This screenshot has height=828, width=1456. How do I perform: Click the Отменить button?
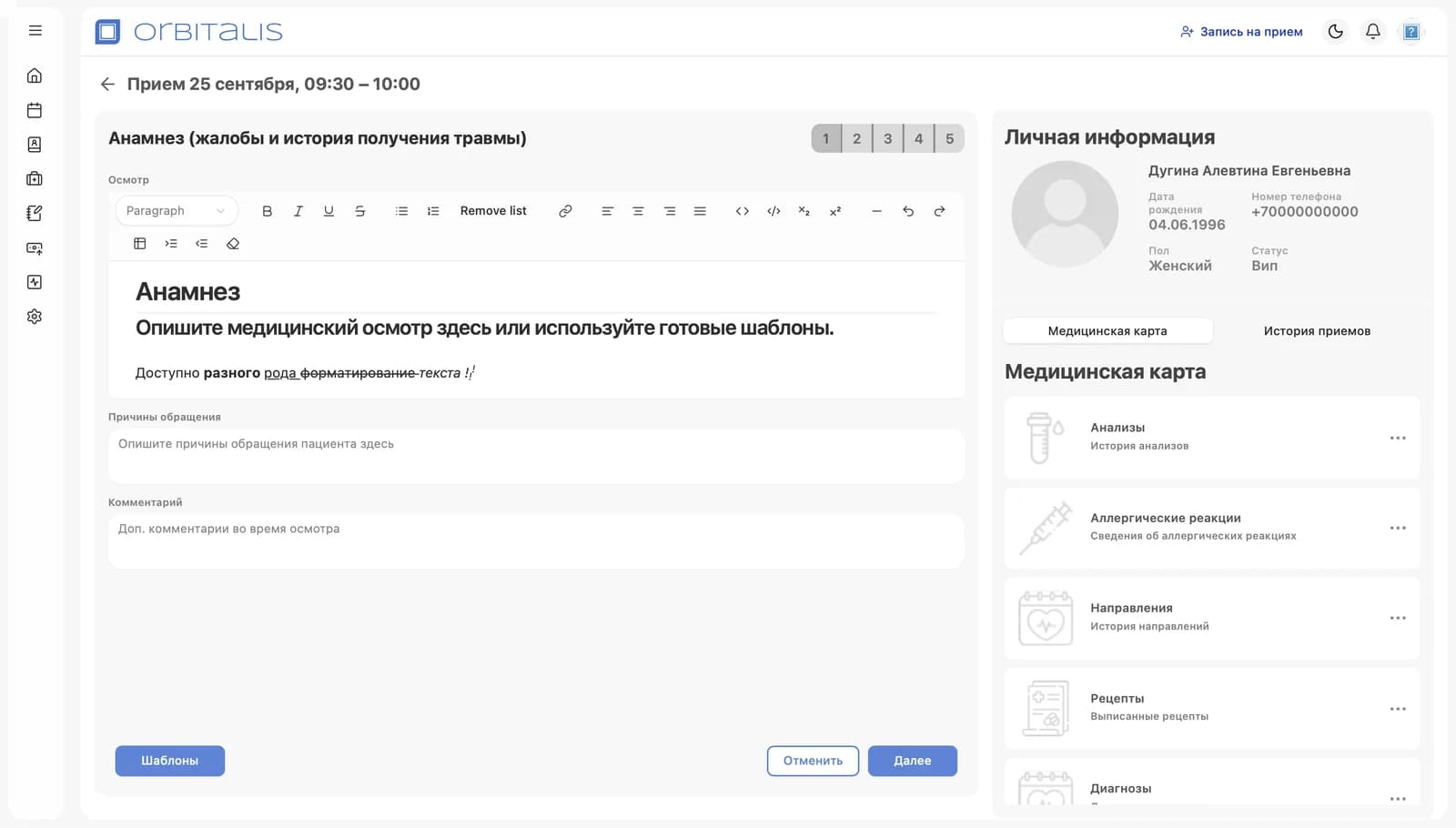tap(813, 761)
